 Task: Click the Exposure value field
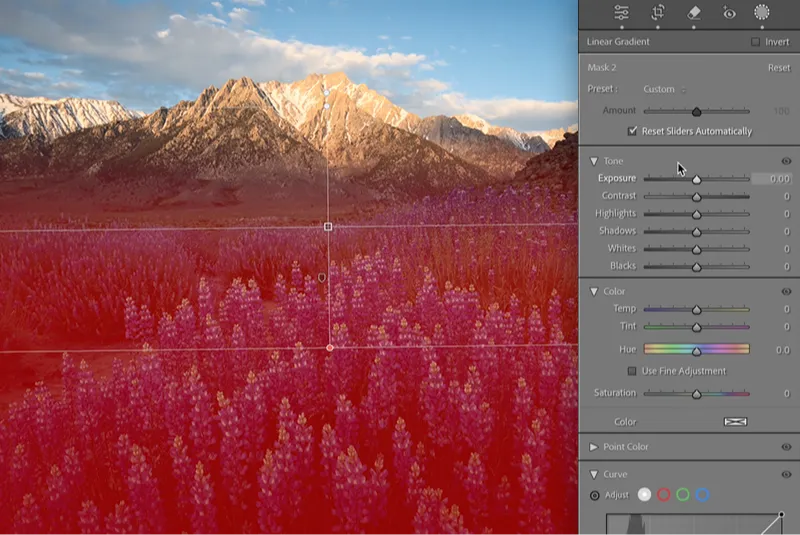tap(771, 179)
